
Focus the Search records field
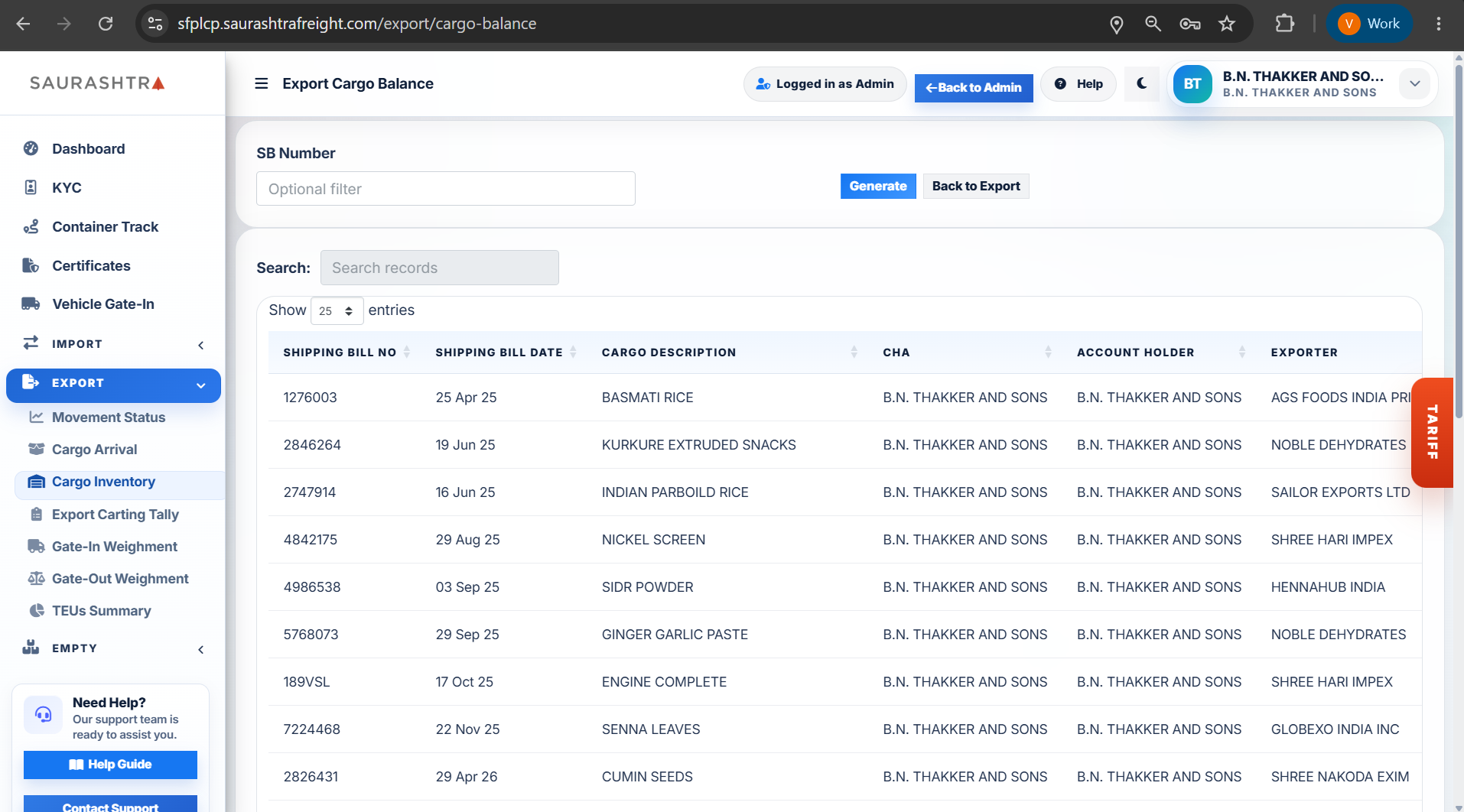click(x=439, y=268)
